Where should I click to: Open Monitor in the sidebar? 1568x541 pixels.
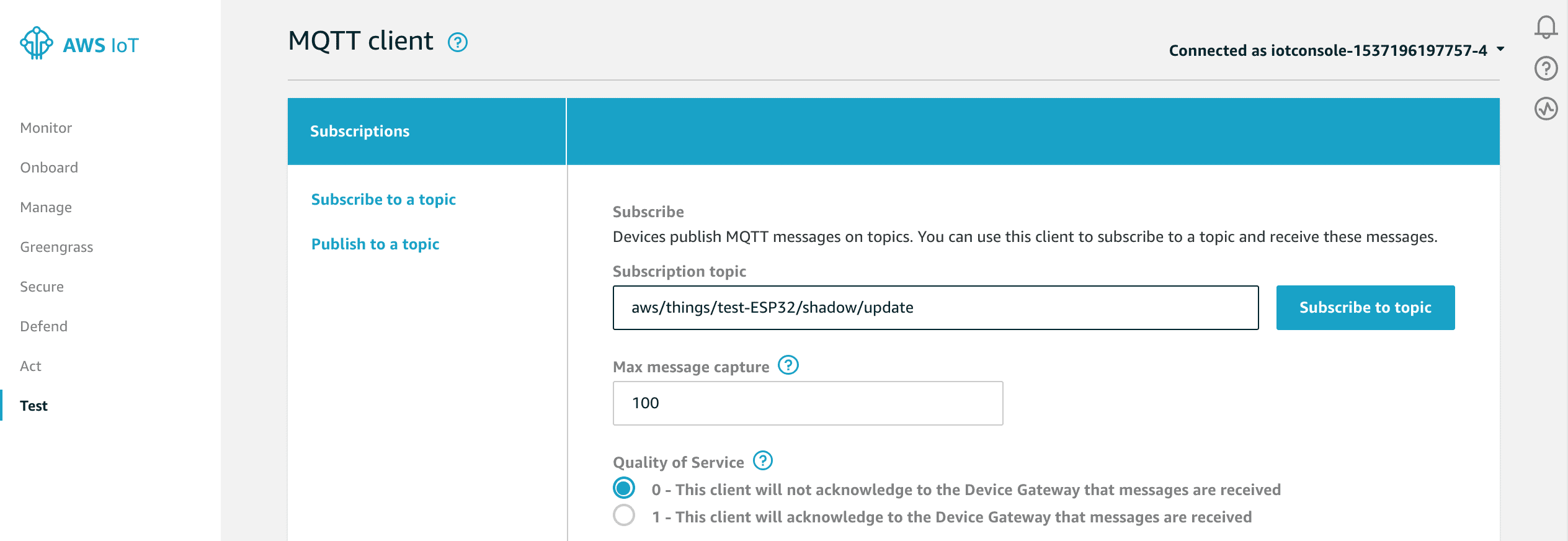[x=46, y=128]
